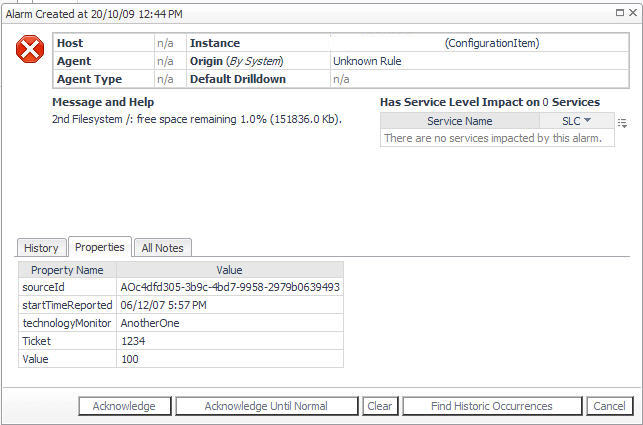Select the Properties tab
Screen dimensions: 643x425
point(100,247)
